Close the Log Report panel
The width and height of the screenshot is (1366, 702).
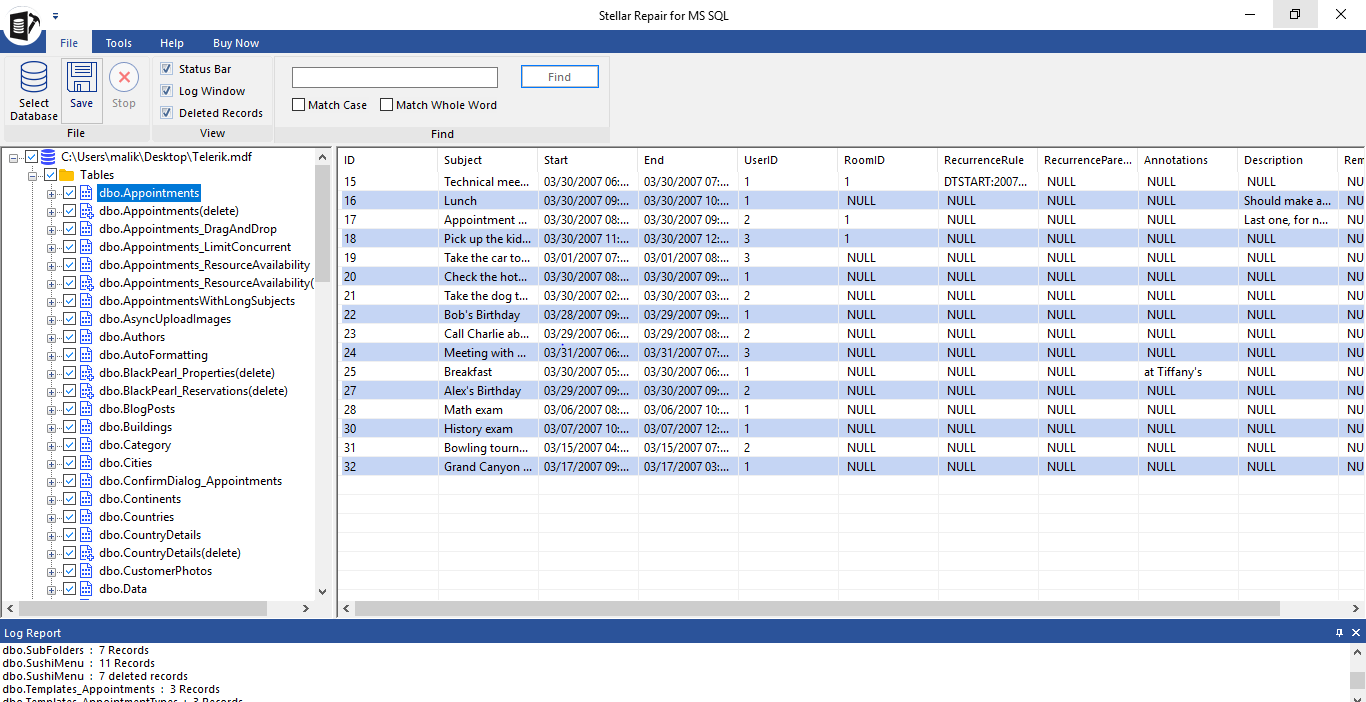pyautogui.click(x=1356, y=633)
